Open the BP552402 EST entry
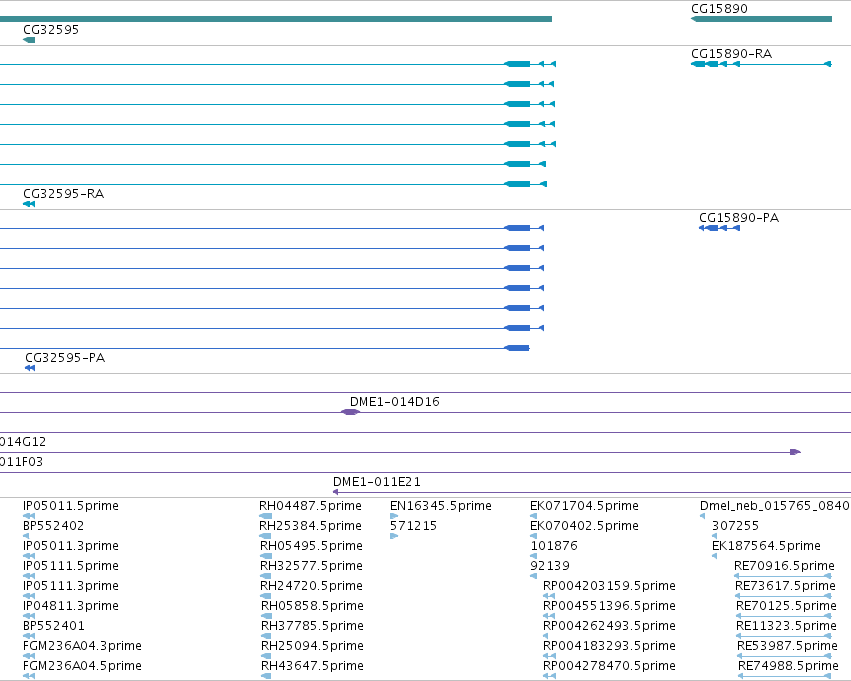 [54, 526]
